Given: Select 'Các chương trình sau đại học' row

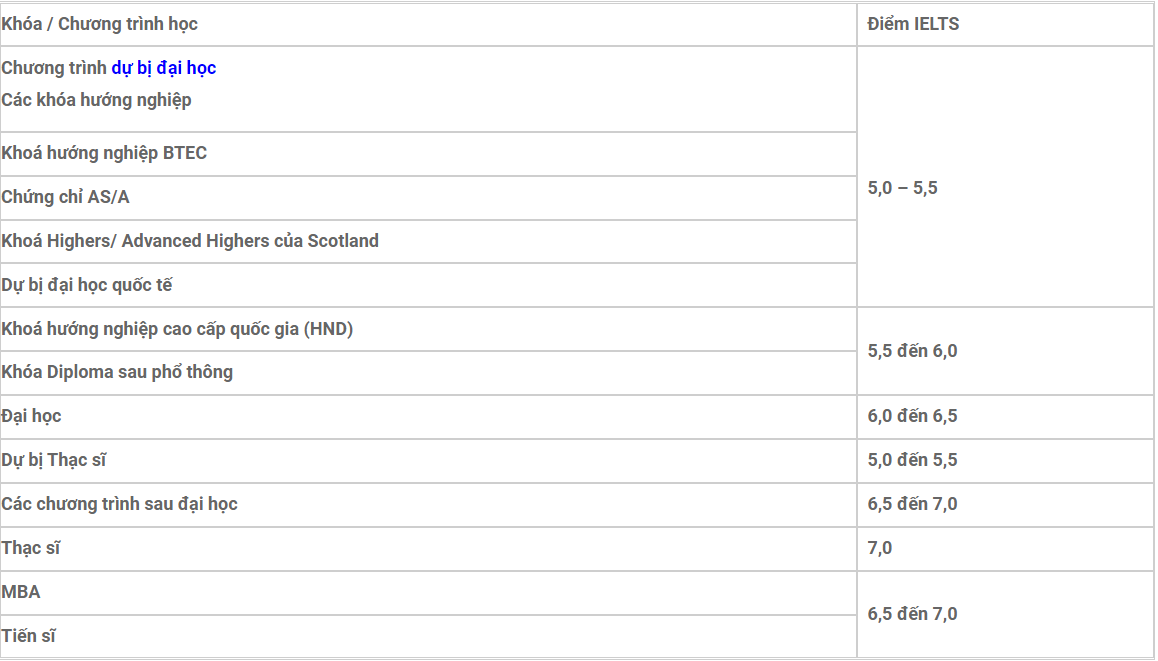Looking at the screenshot, I should coord(119,504).
